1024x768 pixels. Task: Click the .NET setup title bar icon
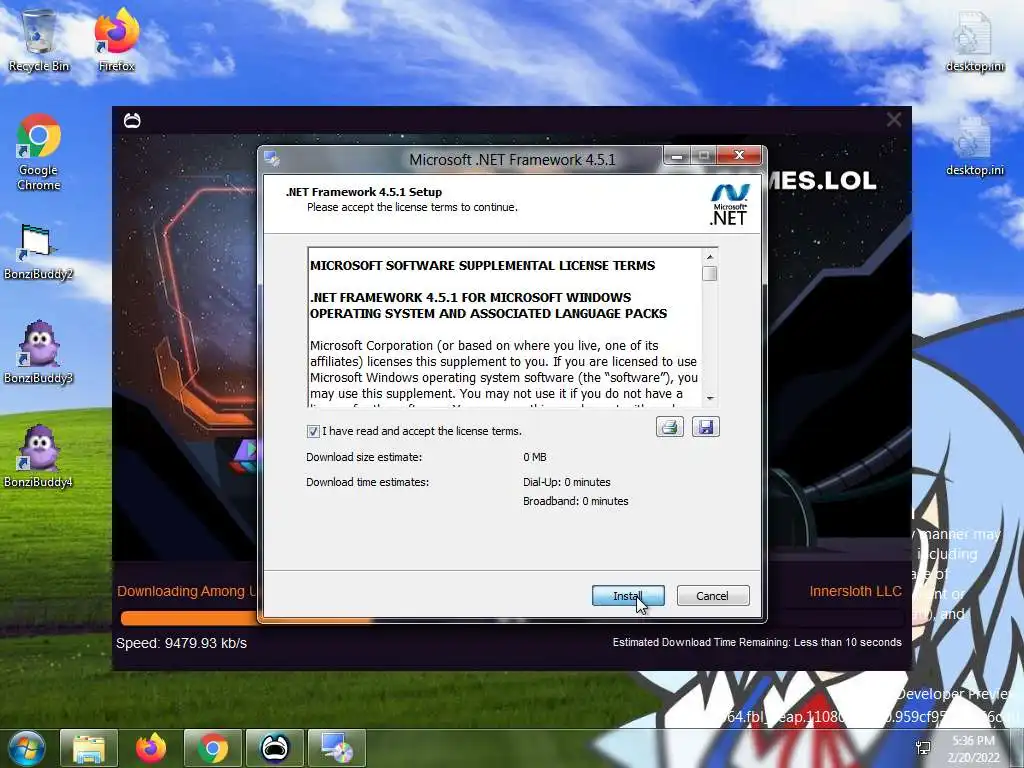click(x=272, y=159)
